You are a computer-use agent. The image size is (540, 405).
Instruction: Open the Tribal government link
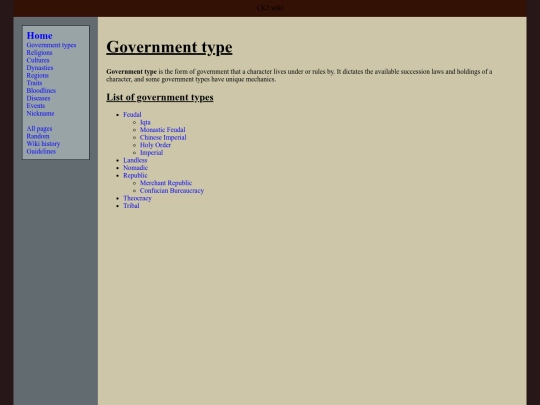(x=131, y=206)
